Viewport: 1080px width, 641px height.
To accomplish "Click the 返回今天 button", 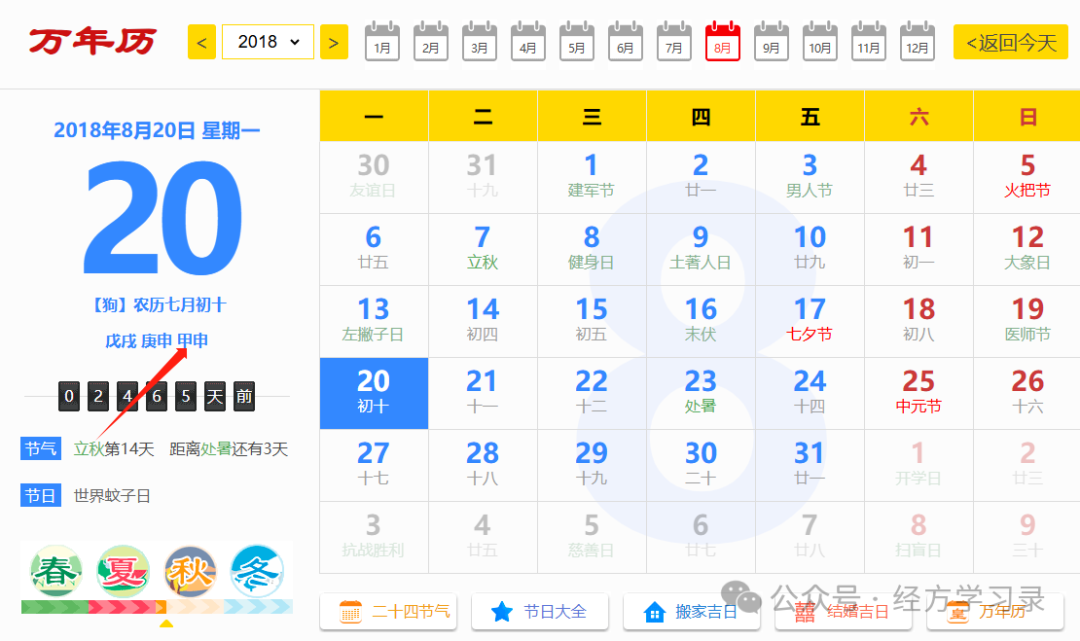I will (x=1010, y=42).
